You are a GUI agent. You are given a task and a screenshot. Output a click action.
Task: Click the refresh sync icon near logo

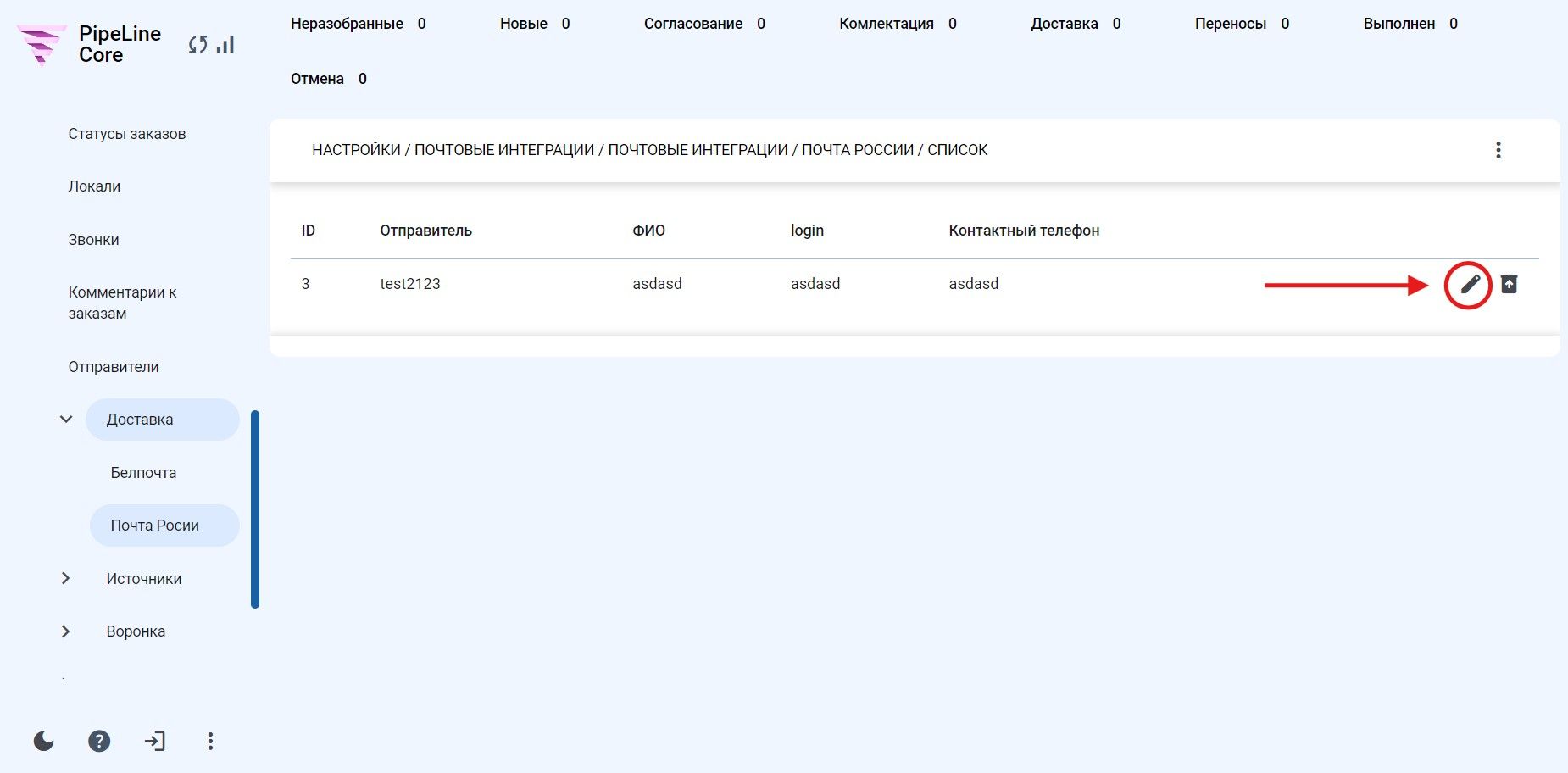tap(198, 45)
